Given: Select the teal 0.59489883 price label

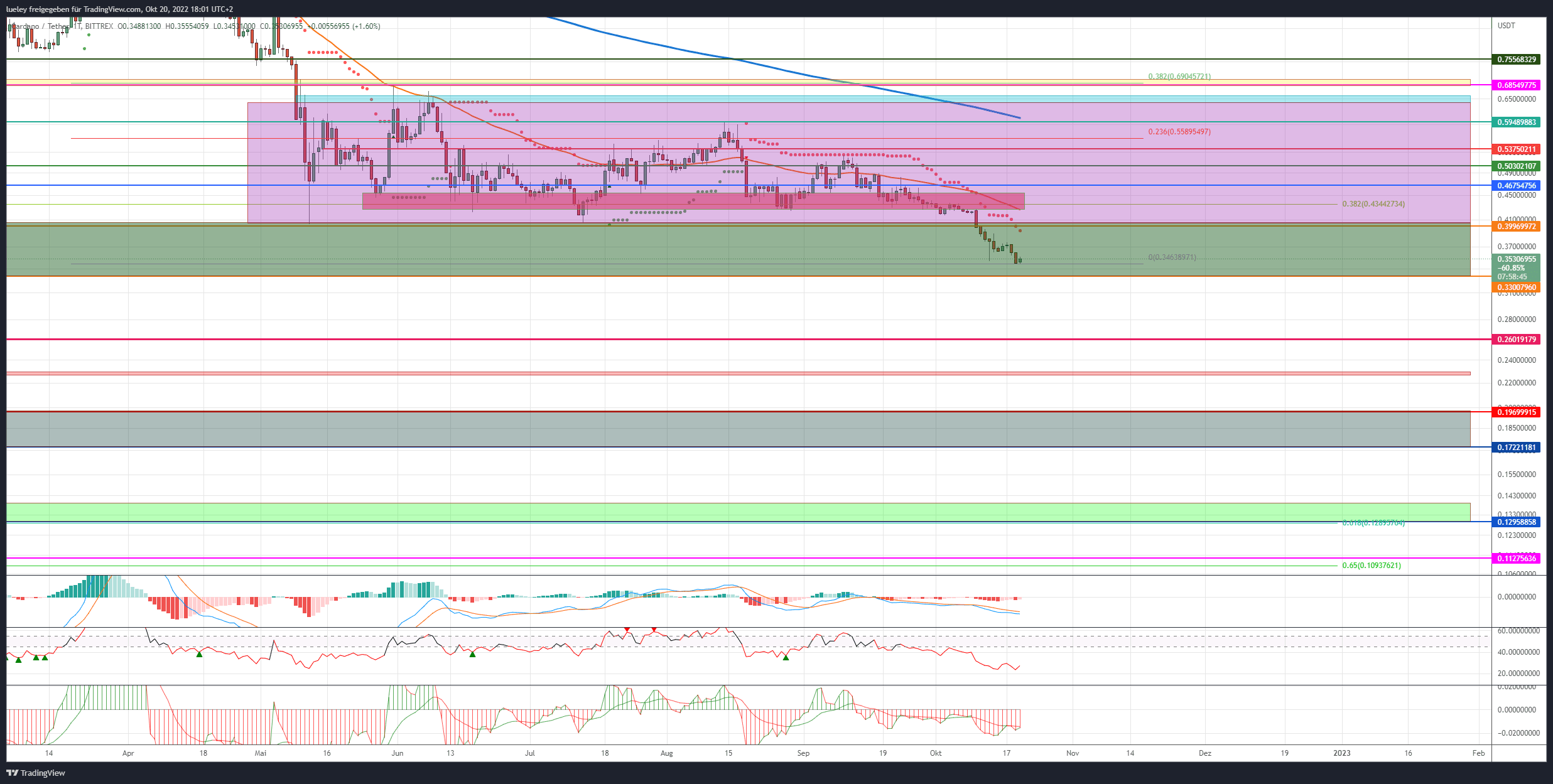Looking at the screenshot, I should (1517, 122).
